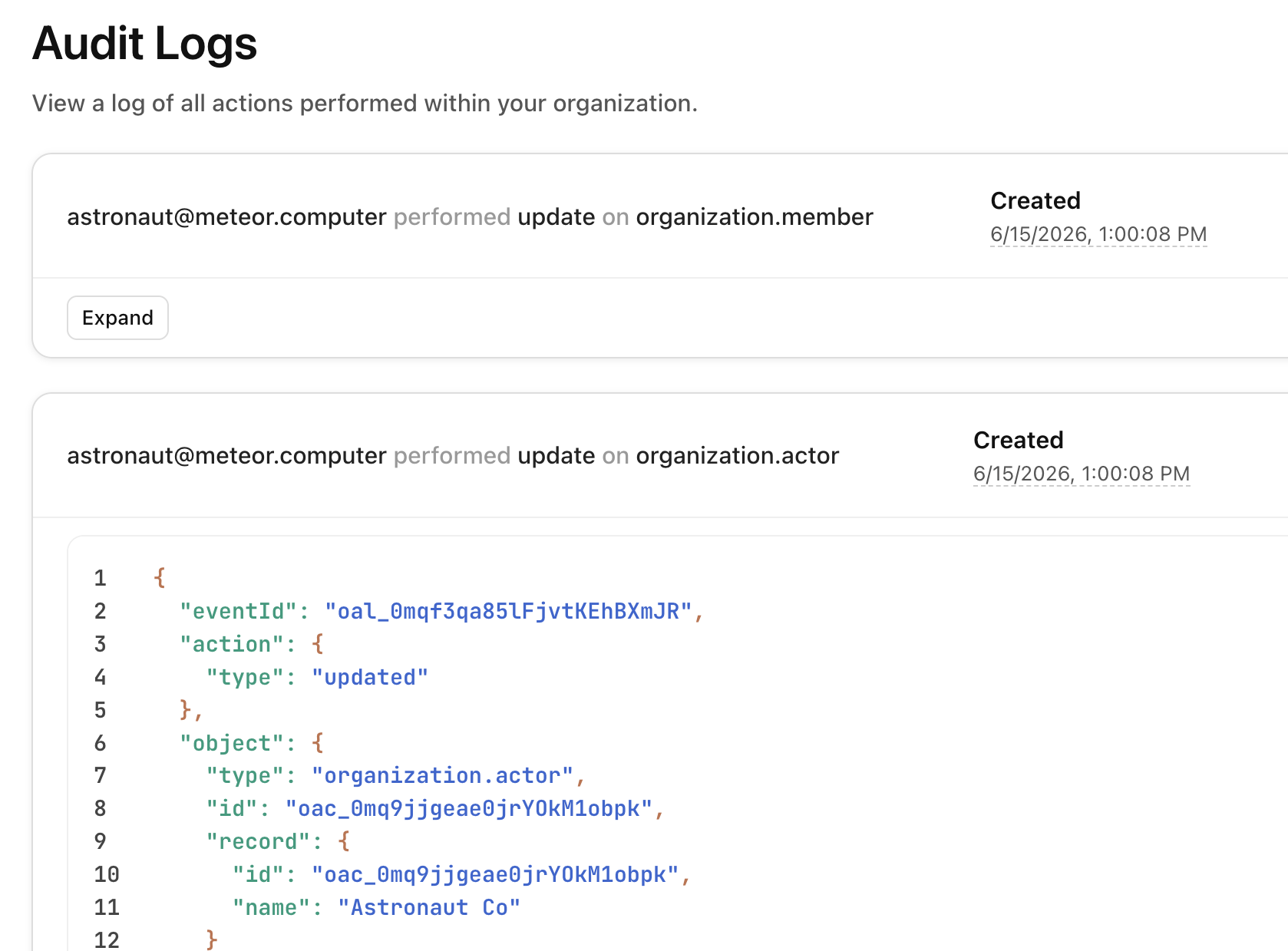Click the Created label in organization.actor entry
This screenshot has width=1288, height=951.
point(1019,440)
